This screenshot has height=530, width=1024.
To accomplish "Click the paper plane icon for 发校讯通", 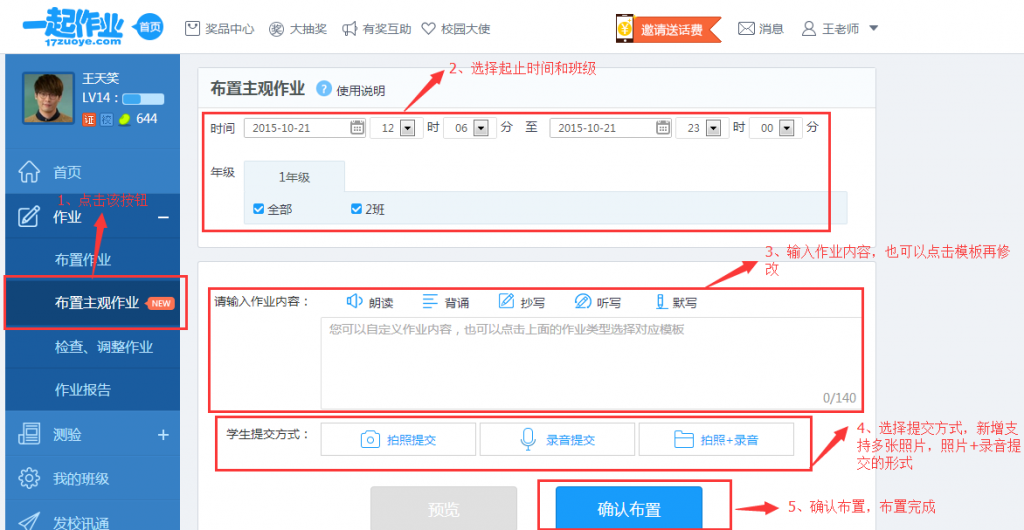I will (x=29, y=520).
